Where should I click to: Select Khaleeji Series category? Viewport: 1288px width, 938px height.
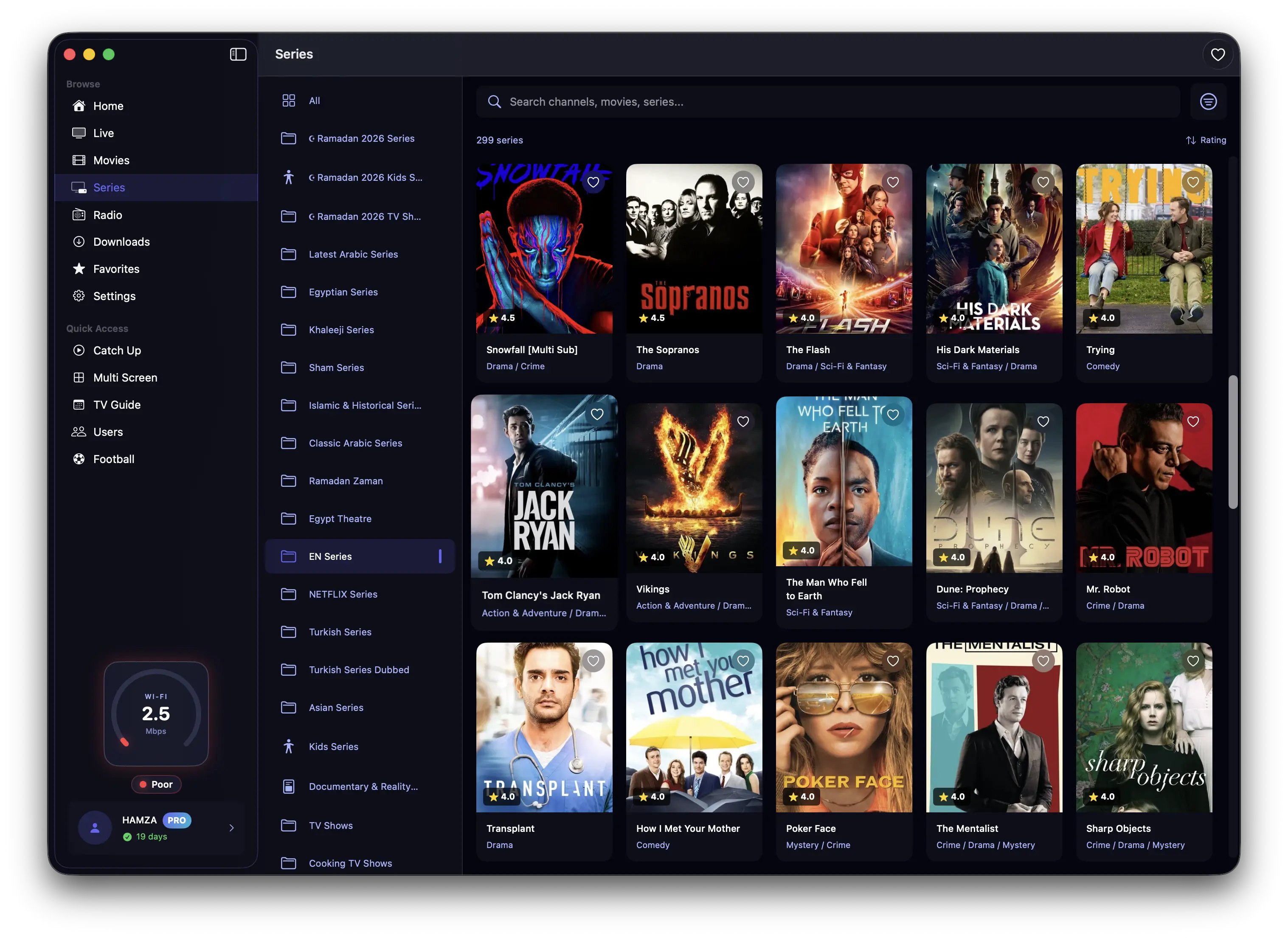pos(360,330)
